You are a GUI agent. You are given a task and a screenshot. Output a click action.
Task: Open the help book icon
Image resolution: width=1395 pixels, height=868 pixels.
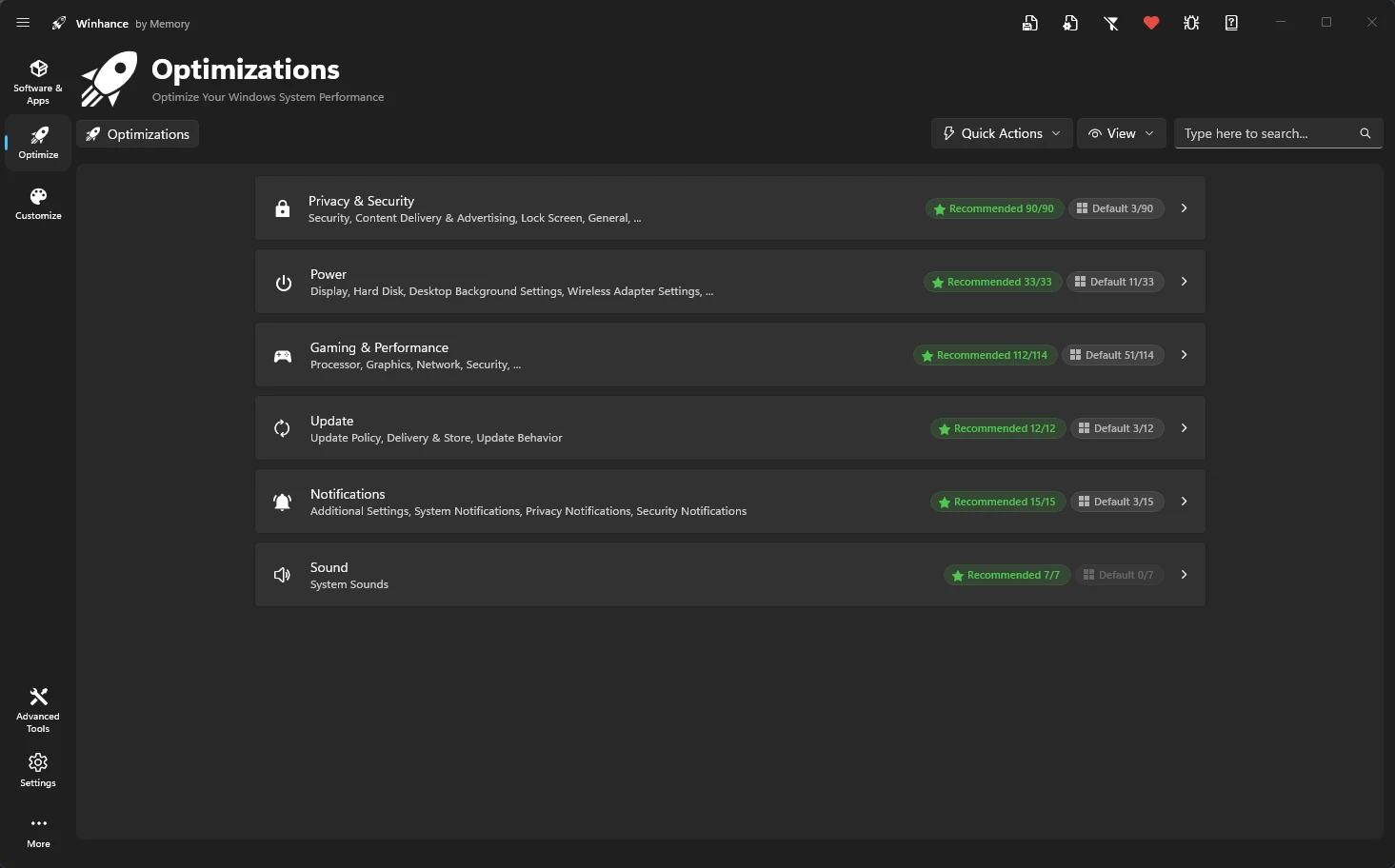point(1231,23)
